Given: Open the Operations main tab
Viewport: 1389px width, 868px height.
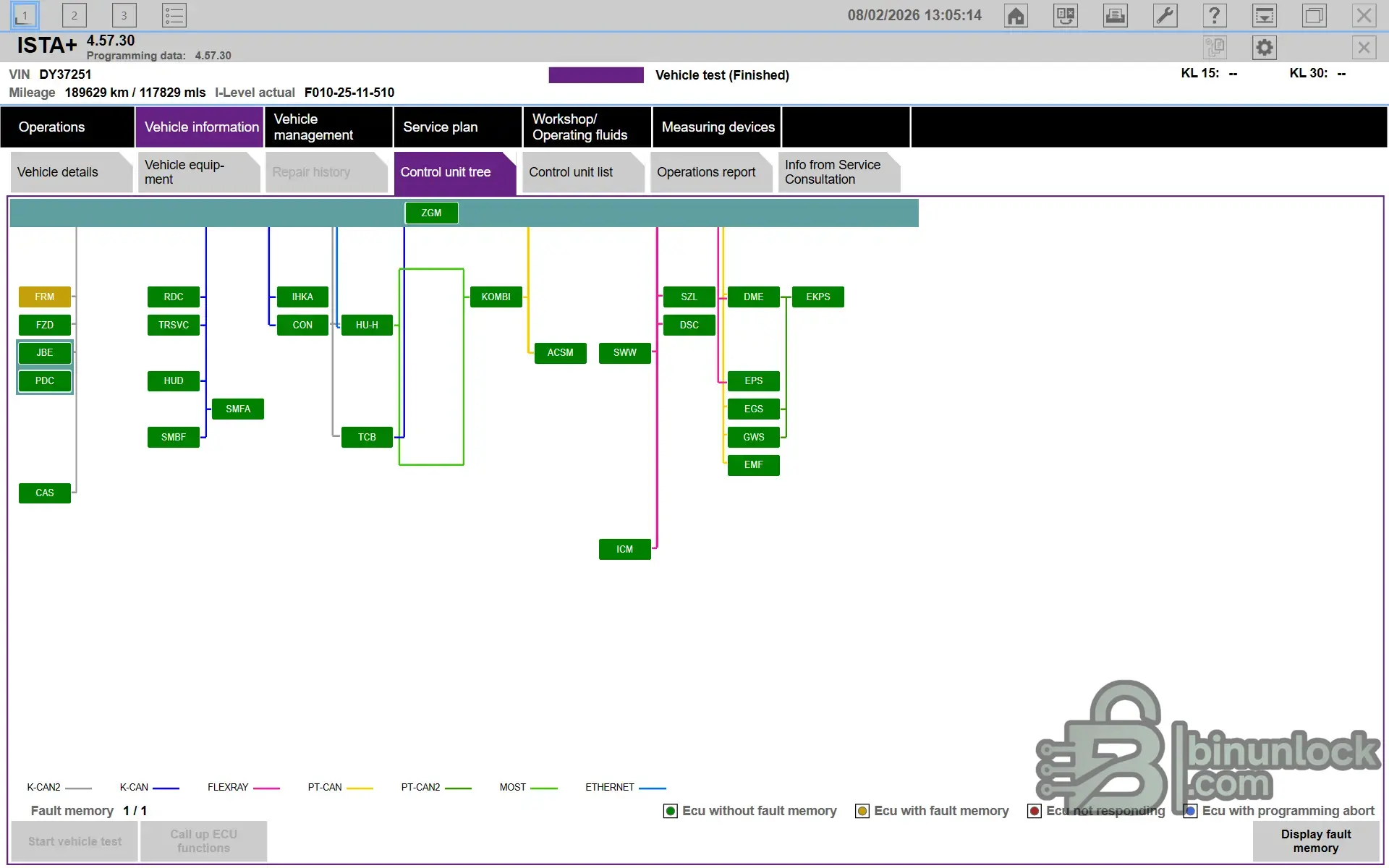Looking at the screenshot, I should tap(67, 127).
